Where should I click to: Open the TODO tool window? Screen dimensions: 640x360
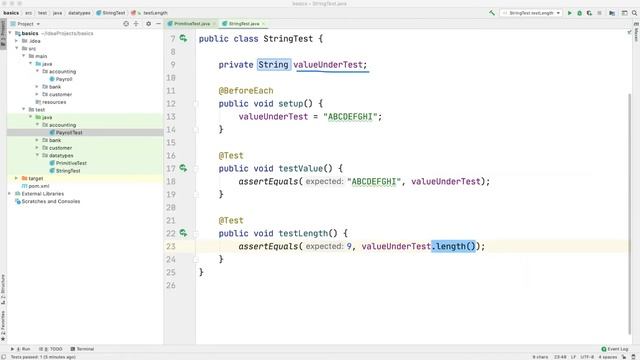tap(51, 349)
